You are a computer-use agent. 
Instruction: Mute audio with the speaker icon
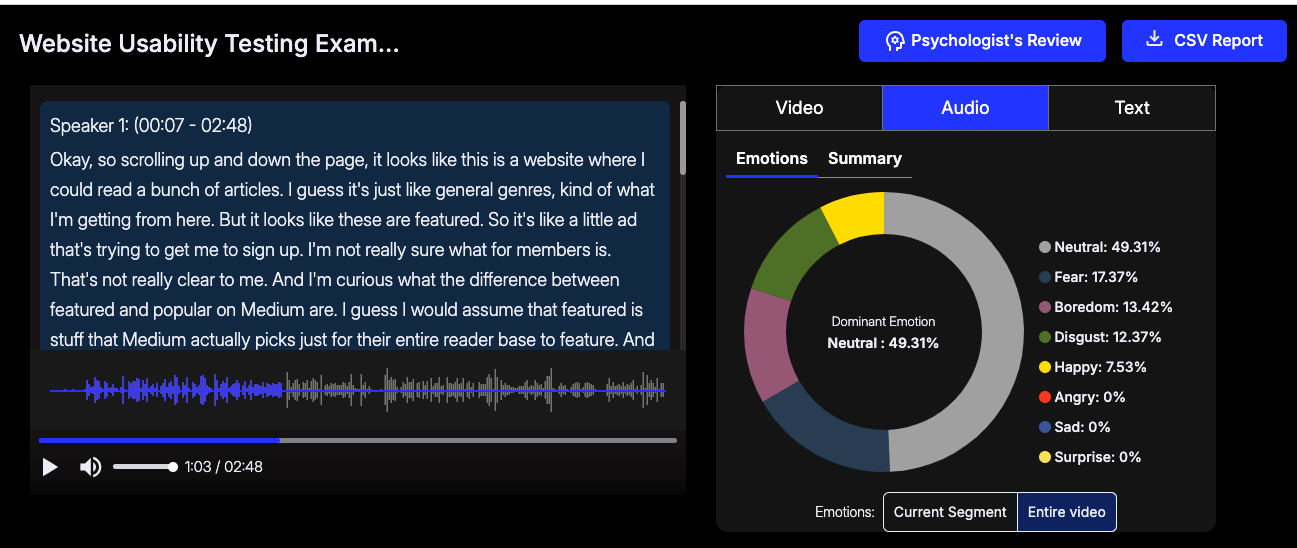pos(90,467)
